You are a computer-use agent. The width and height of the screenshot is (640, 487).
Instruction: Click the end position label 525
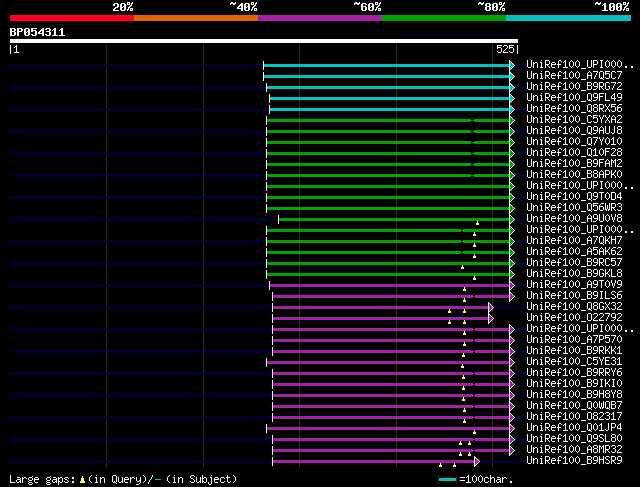point(505,49)
